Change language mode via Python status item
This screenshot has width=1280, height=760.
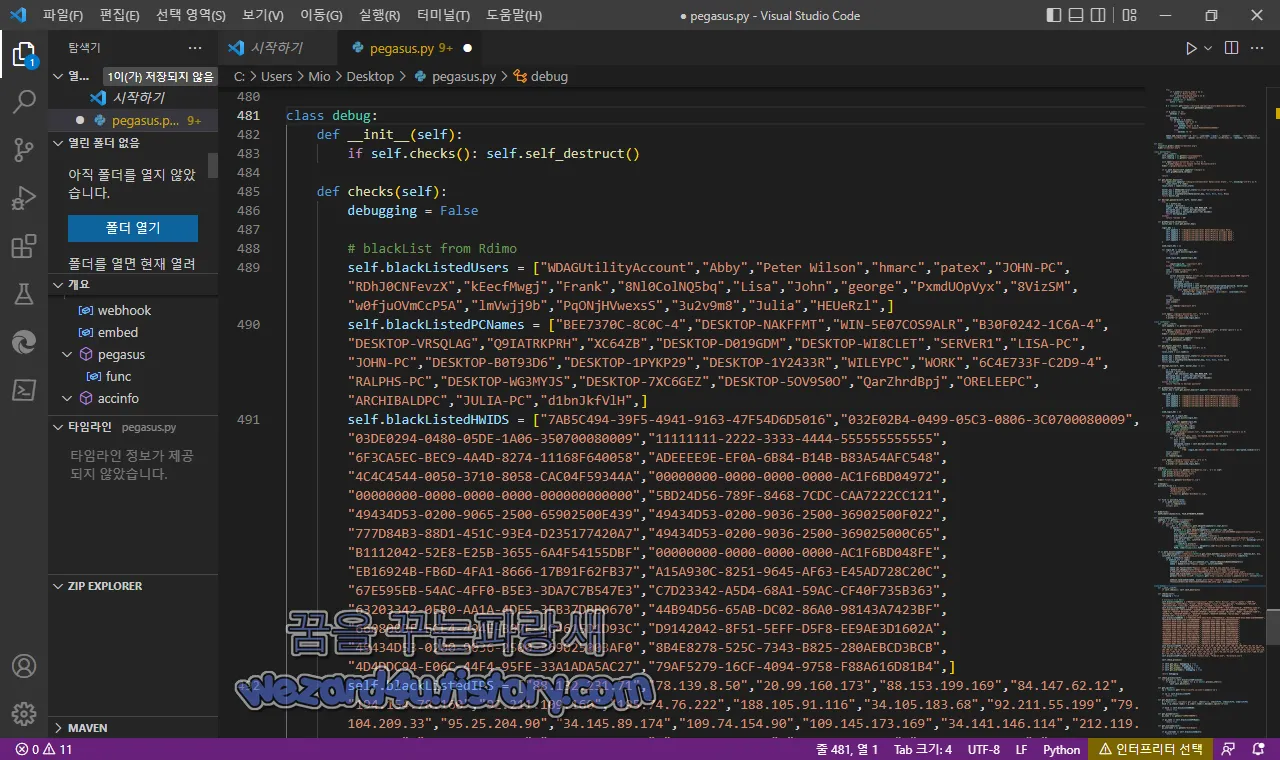(1062, 749)
